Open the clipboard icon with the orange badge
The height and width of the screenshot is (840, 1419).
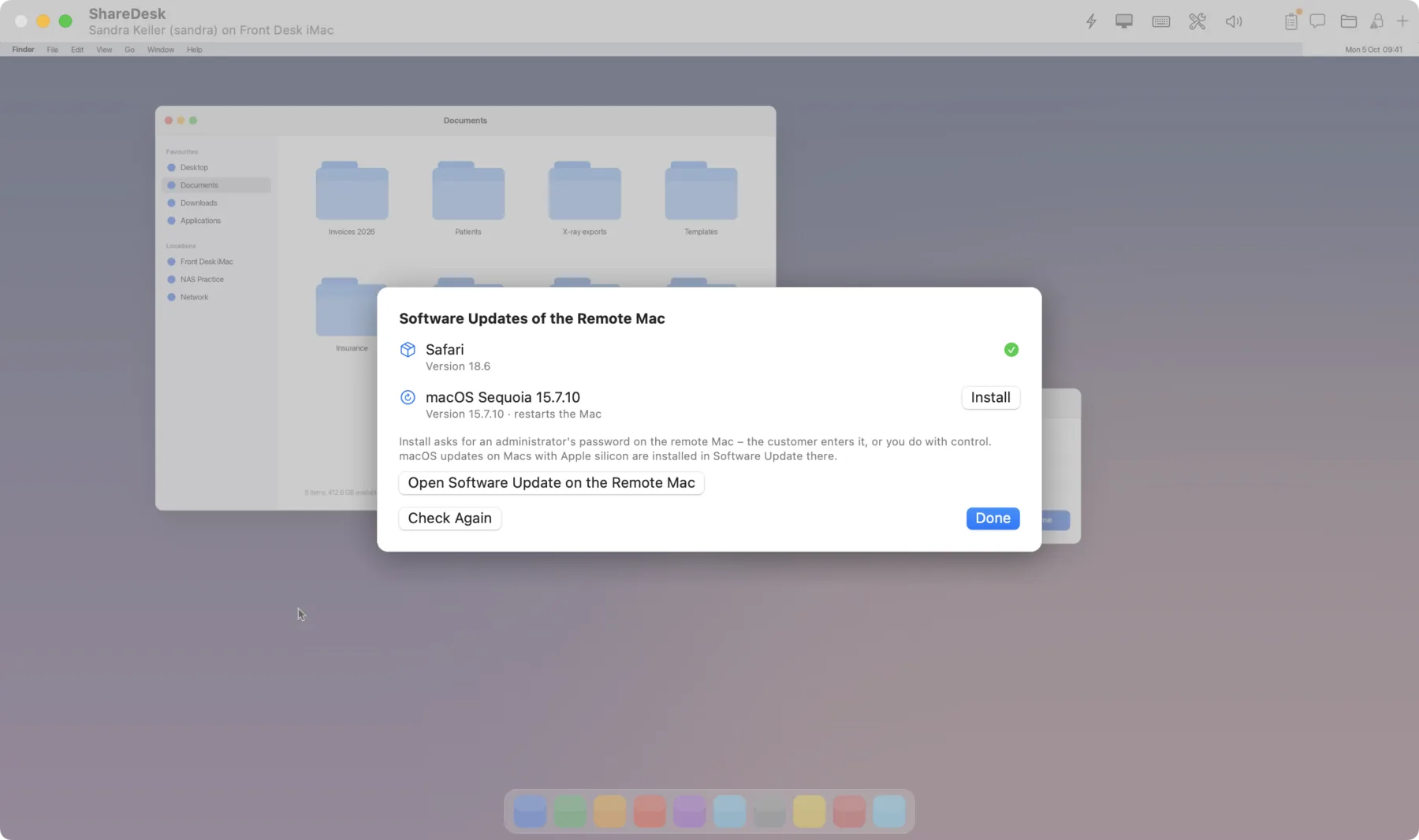pyautogui.click(x=1291, y=20)
